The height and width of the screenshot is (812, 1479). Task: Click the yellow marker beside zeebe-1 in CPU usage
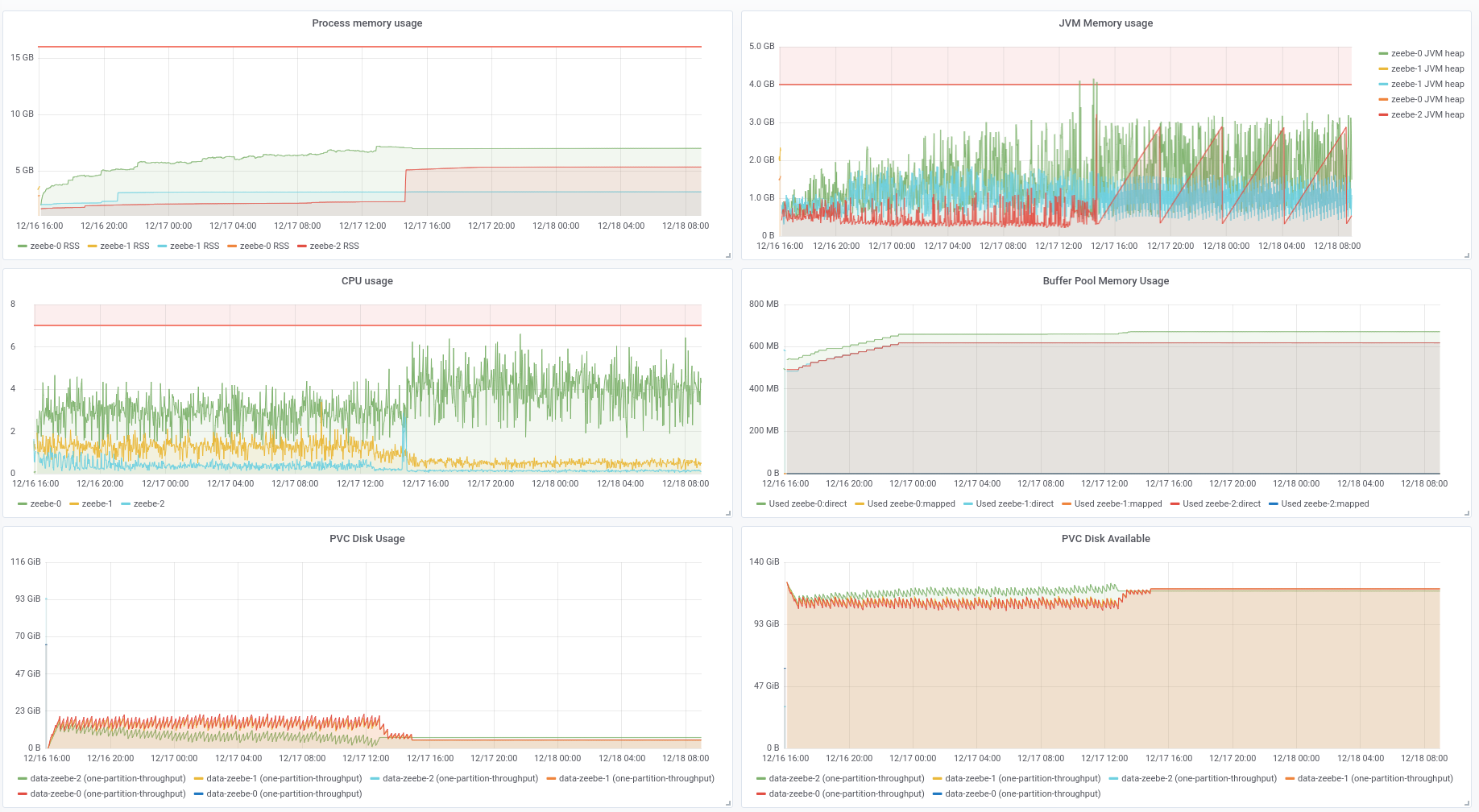click(74, 503)
